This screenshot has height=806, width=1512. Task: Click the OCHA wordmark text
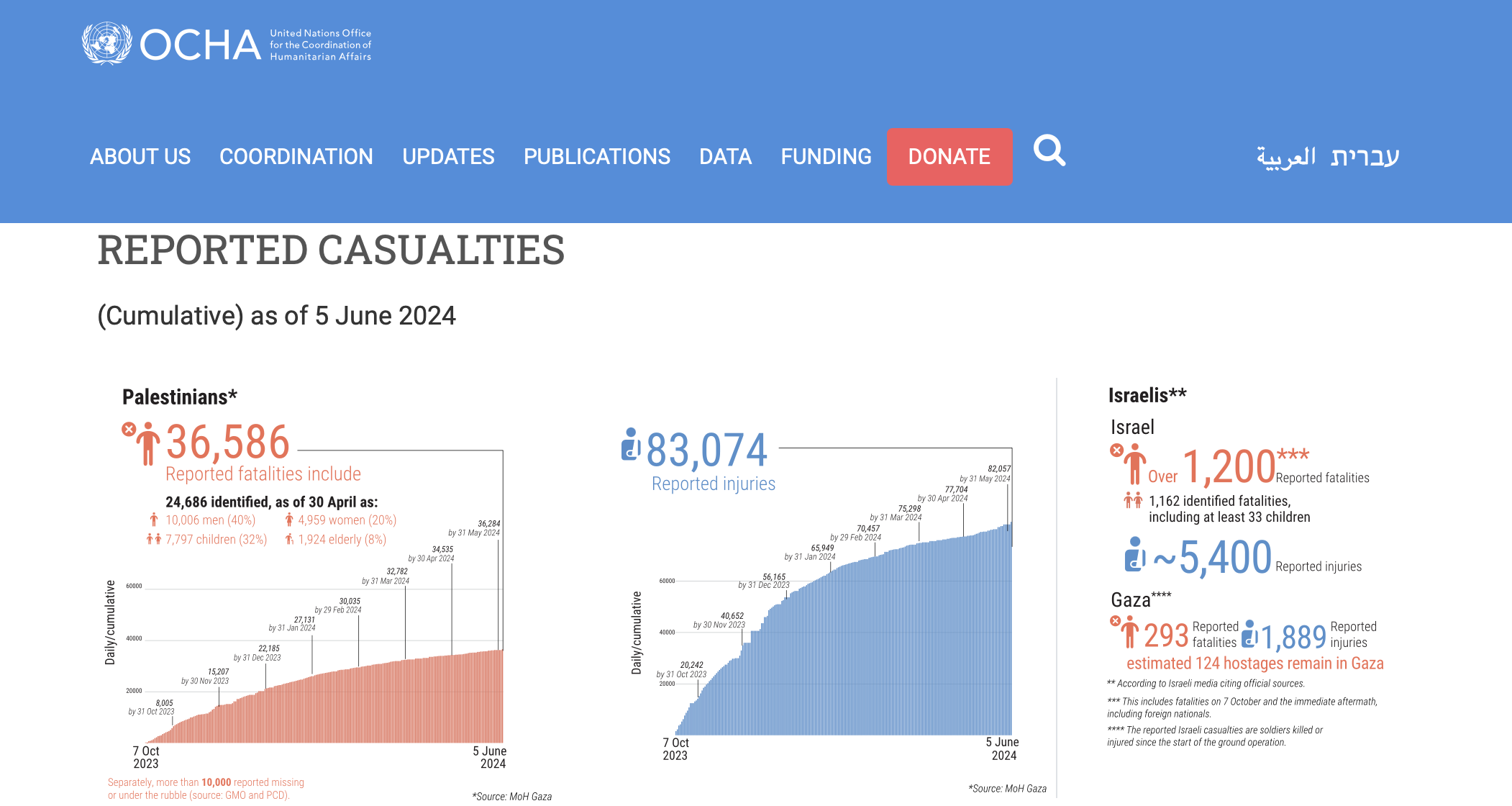tap(200, 45)
